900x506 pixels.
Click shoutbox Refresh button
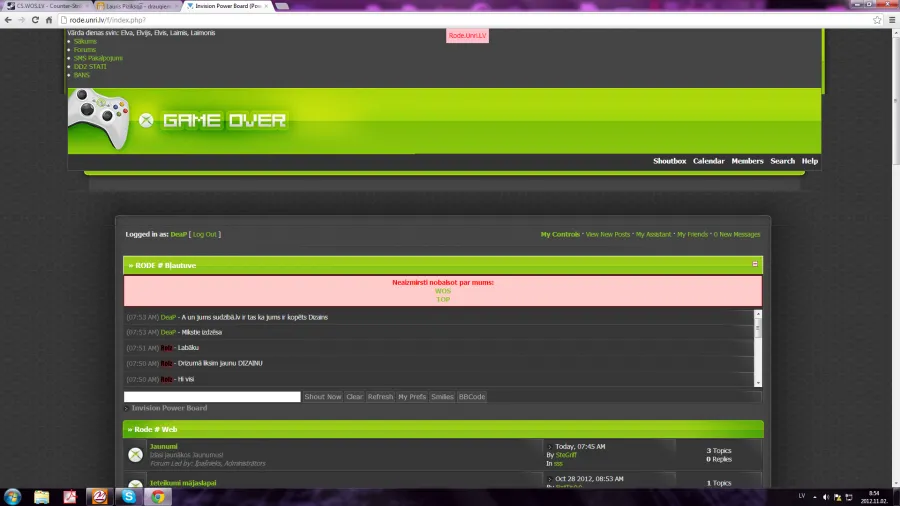(x=380, y=396)
